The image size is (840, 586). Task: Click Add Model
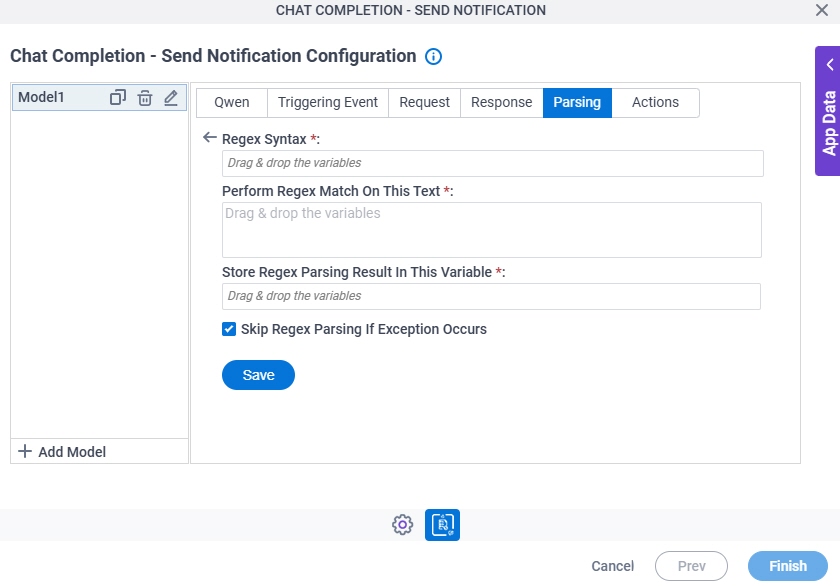62,452
